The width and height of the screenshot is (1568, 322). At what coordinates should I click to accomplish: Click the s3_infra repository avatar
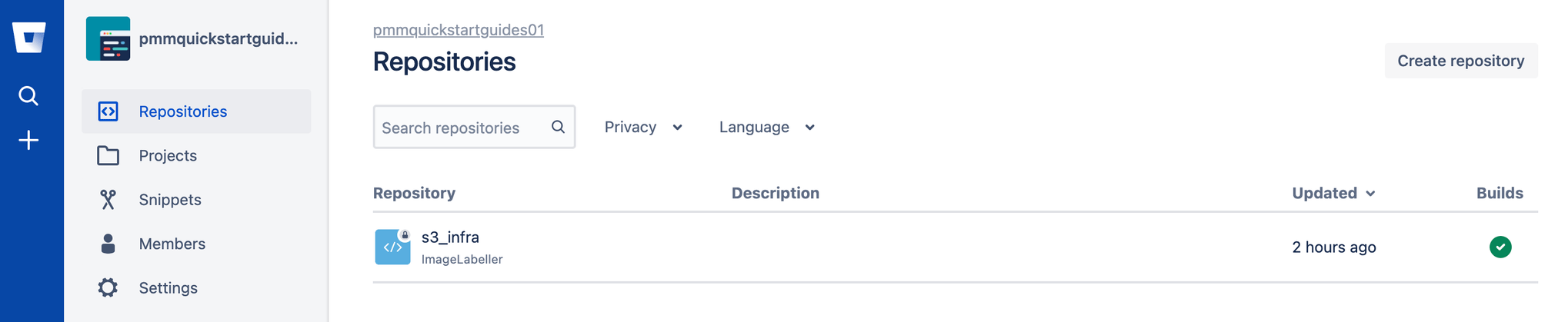coord(392,247)
